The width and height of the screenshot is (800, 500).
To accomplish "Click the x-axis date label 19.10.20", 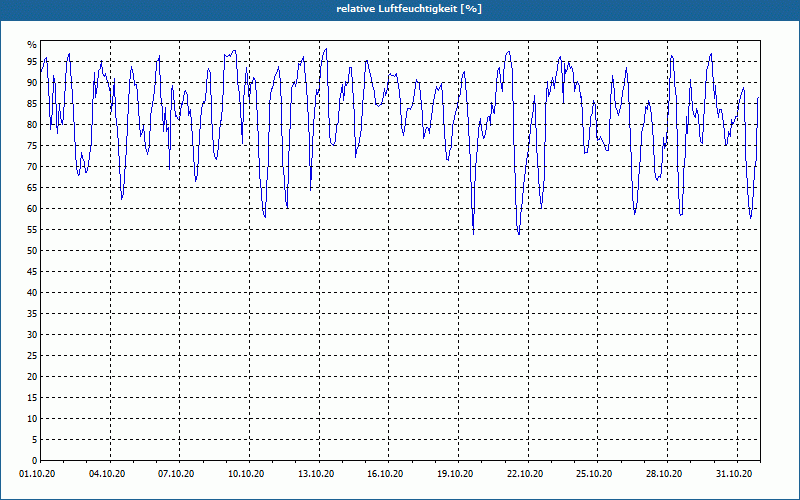I will point(455,474).
